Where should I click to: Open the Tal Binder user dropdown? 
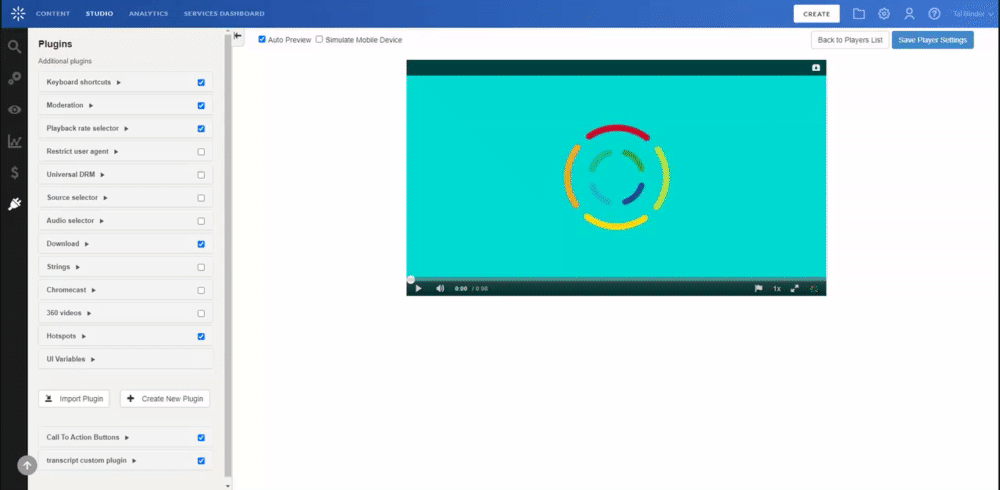point(972,13)
